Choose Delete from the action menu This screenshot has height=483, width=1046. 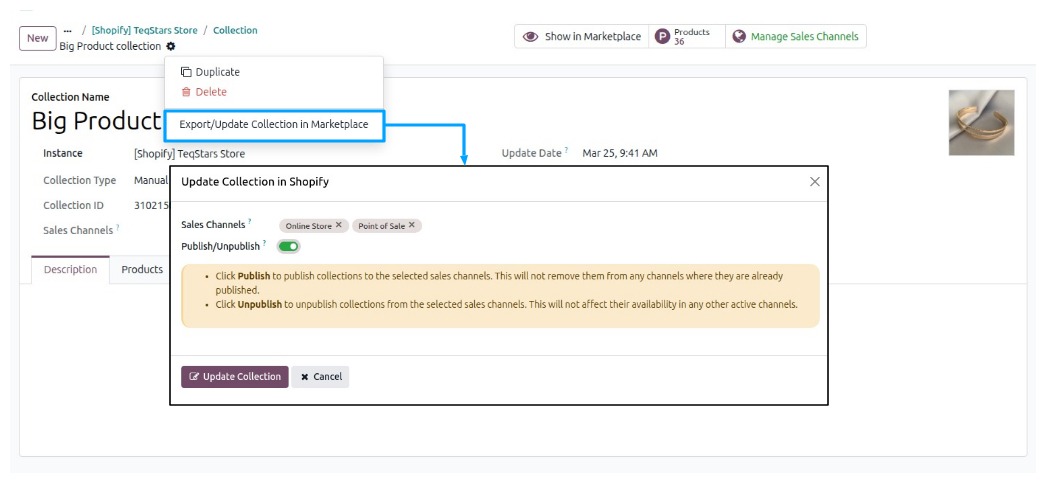point(204,92)
